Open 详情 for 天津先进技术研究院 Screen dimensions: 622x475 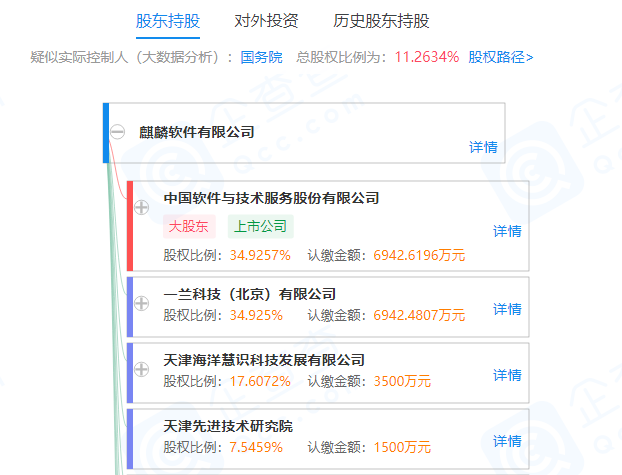507,441
